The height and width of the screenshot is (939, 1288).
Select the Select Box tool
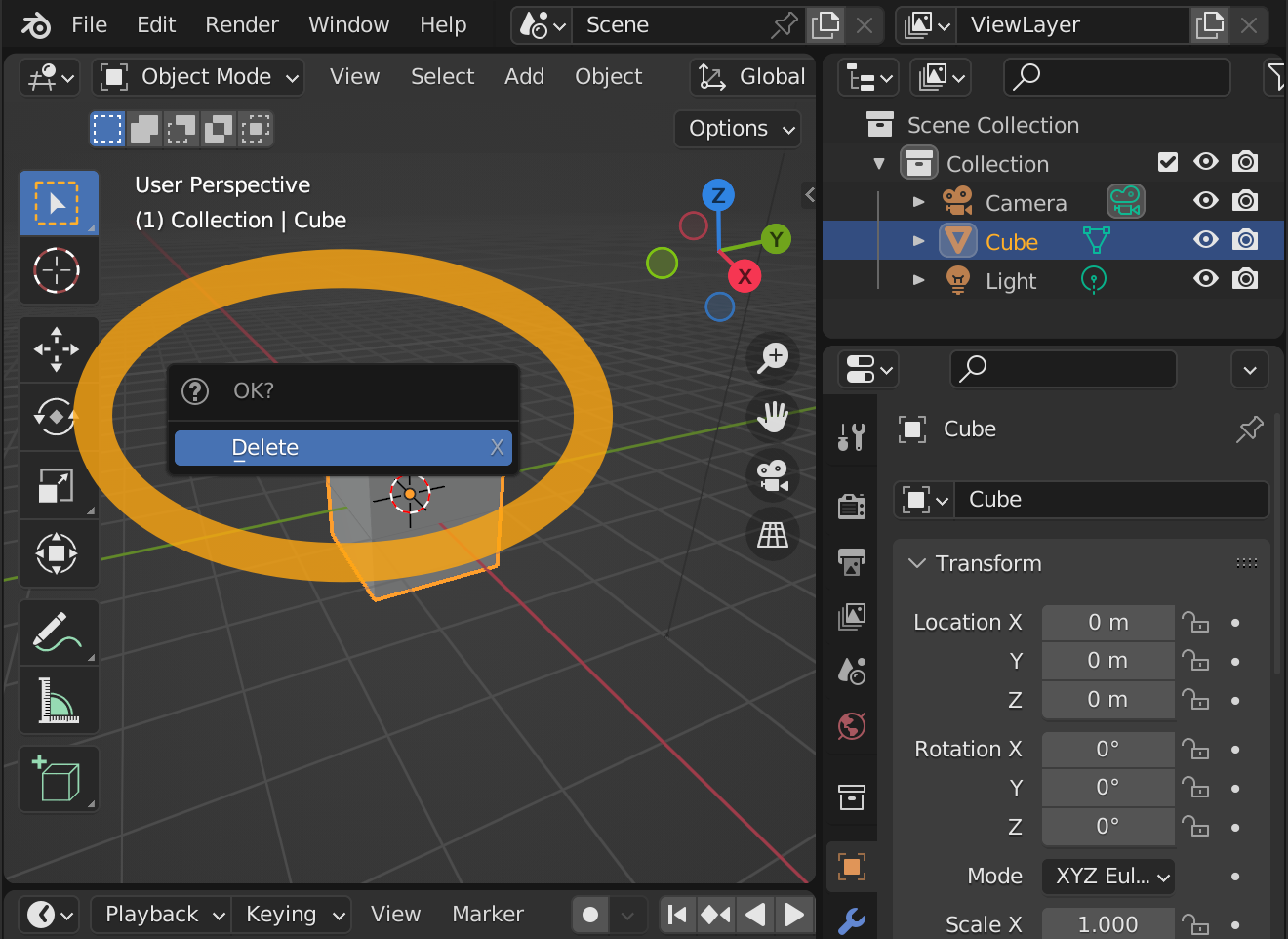59,203
